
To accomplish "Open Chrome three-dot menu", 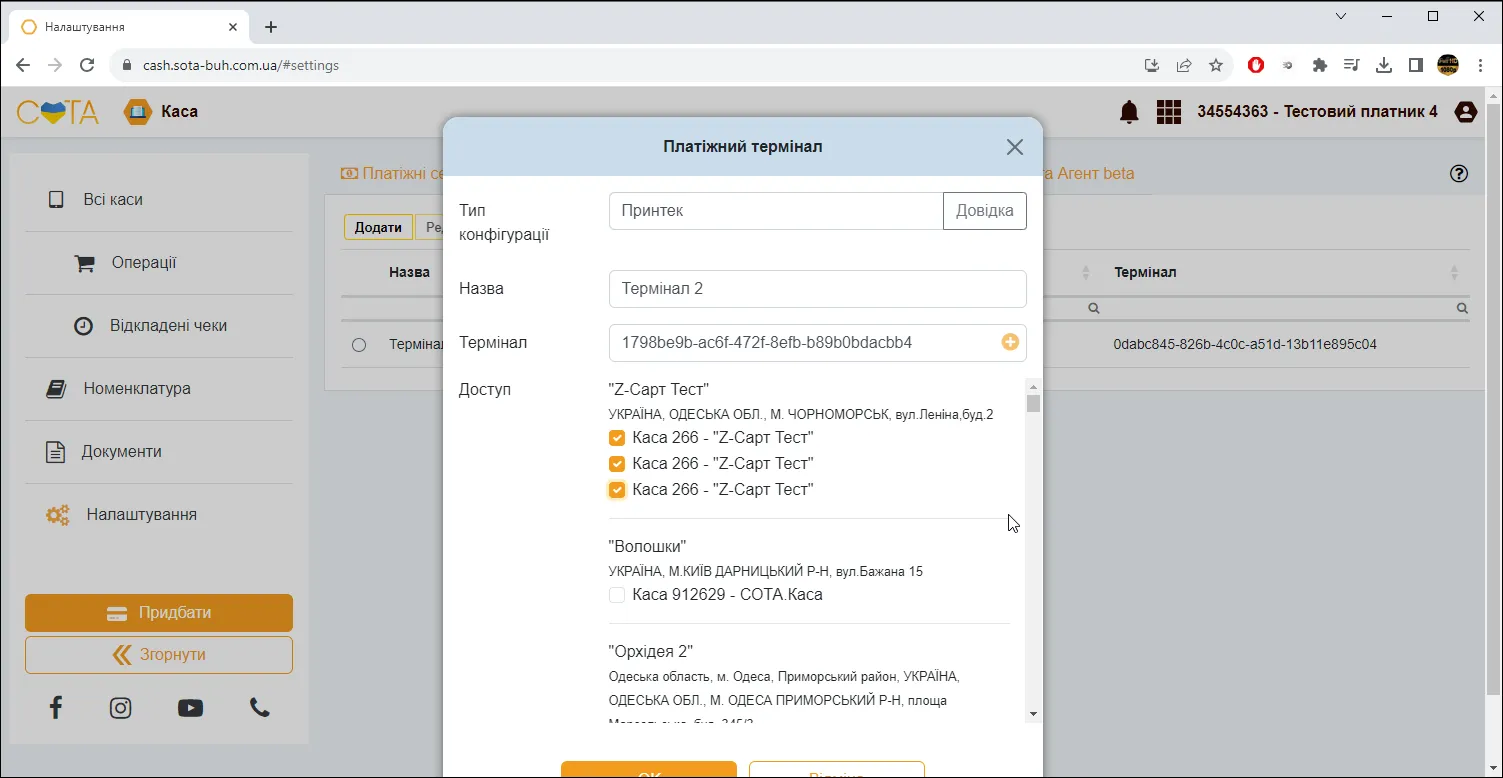I will coord(1481,65).
